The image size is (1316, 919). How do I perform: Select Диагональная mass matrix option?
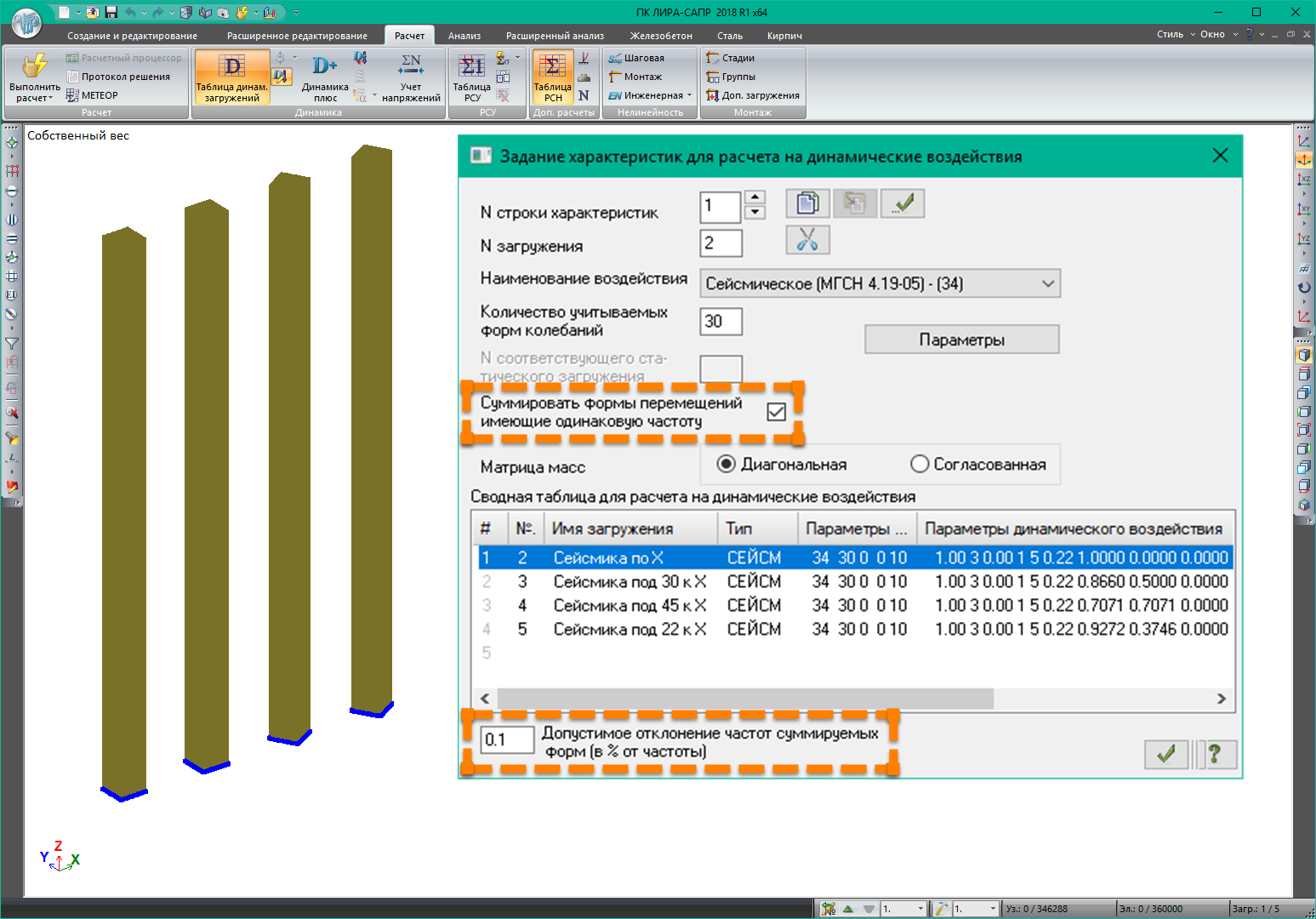click(726, 465)
